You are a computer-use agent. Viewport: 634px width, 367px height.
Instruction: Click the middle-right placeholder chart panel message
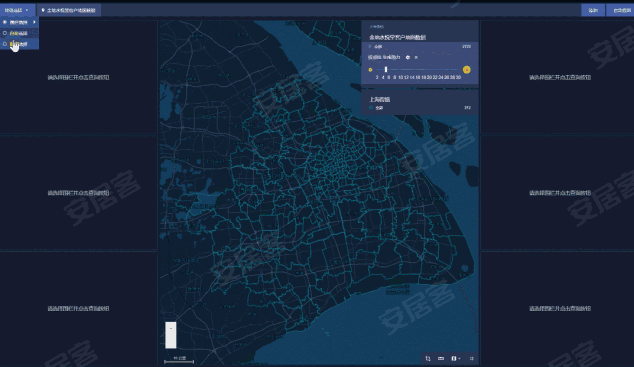pyautogui.click(x=560, y=193)
